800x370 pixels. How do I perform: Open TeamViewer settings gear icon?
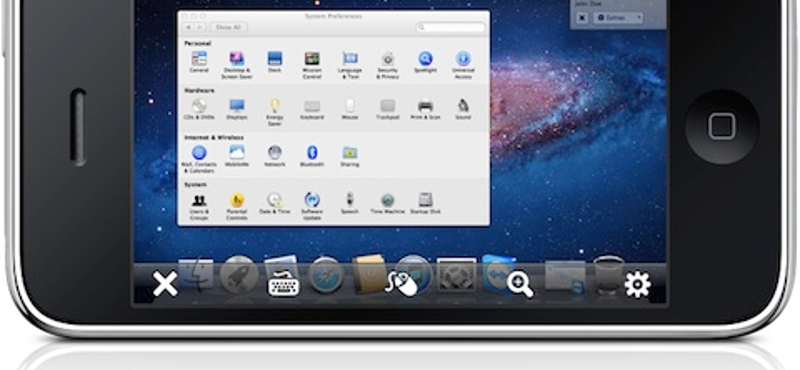click(638, 284)
